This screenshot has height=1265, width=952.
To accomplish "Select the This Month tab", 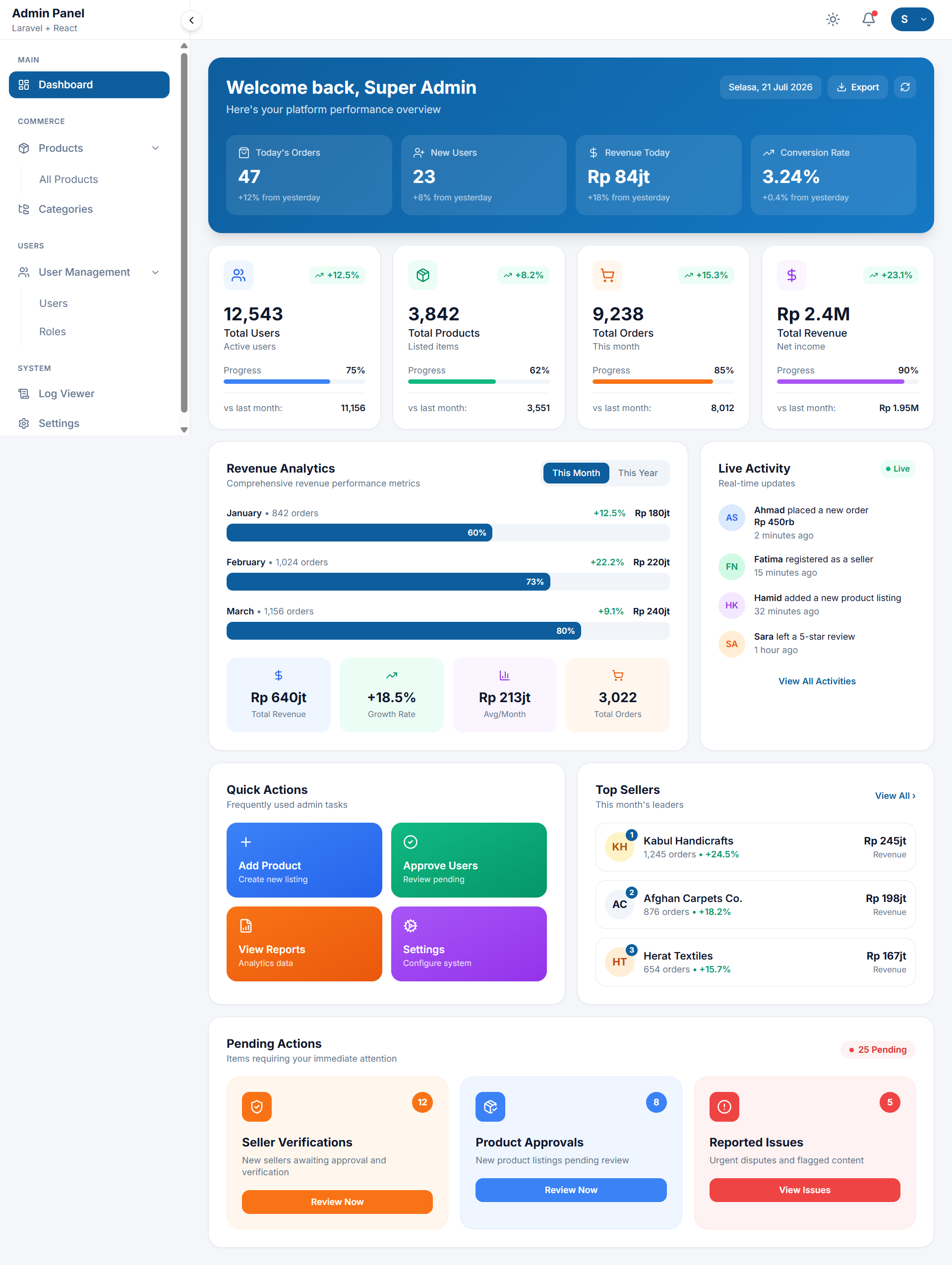I will point(576,473).
